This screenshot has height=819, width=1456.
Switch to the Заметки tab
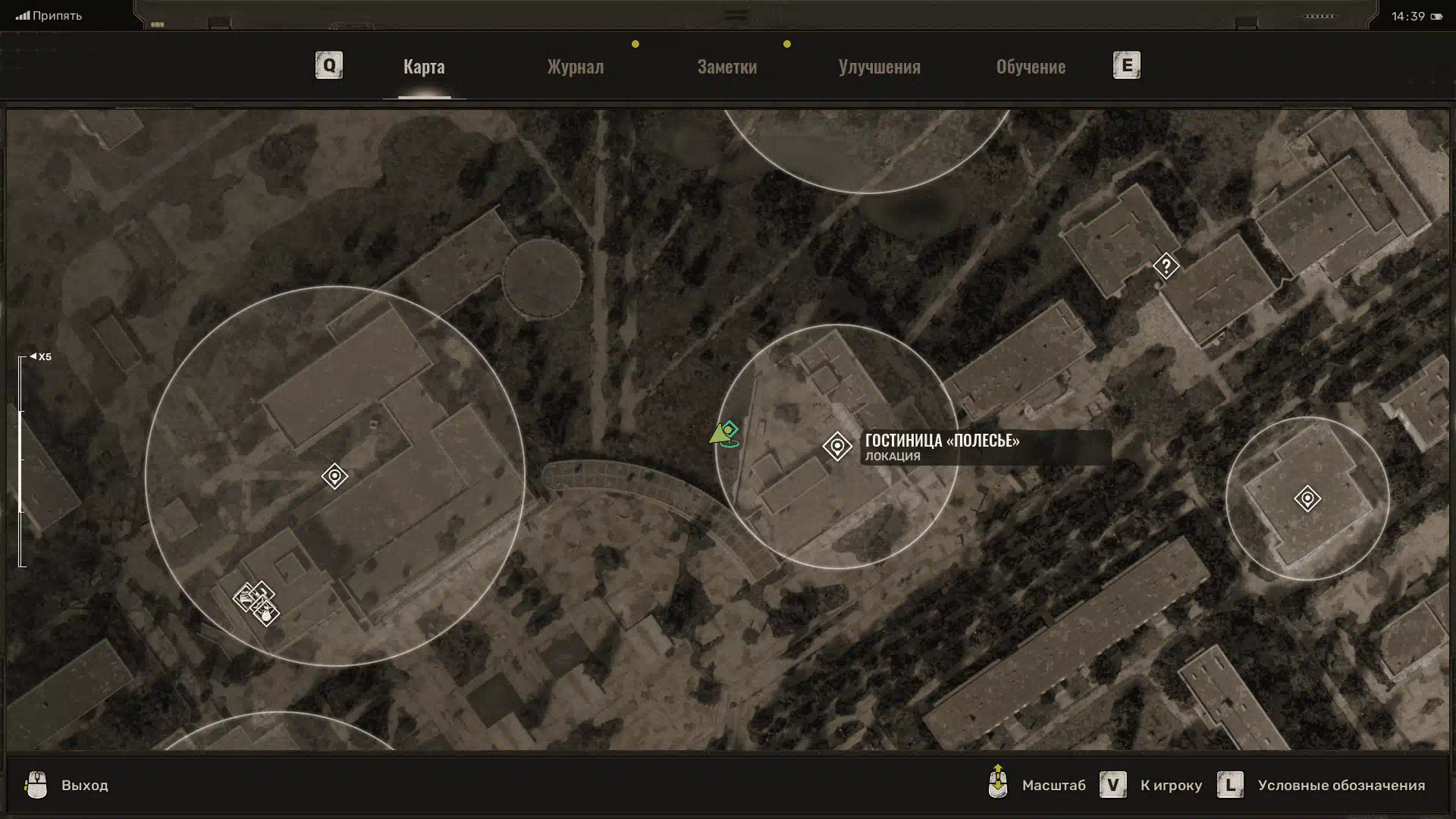click(726, 67)
